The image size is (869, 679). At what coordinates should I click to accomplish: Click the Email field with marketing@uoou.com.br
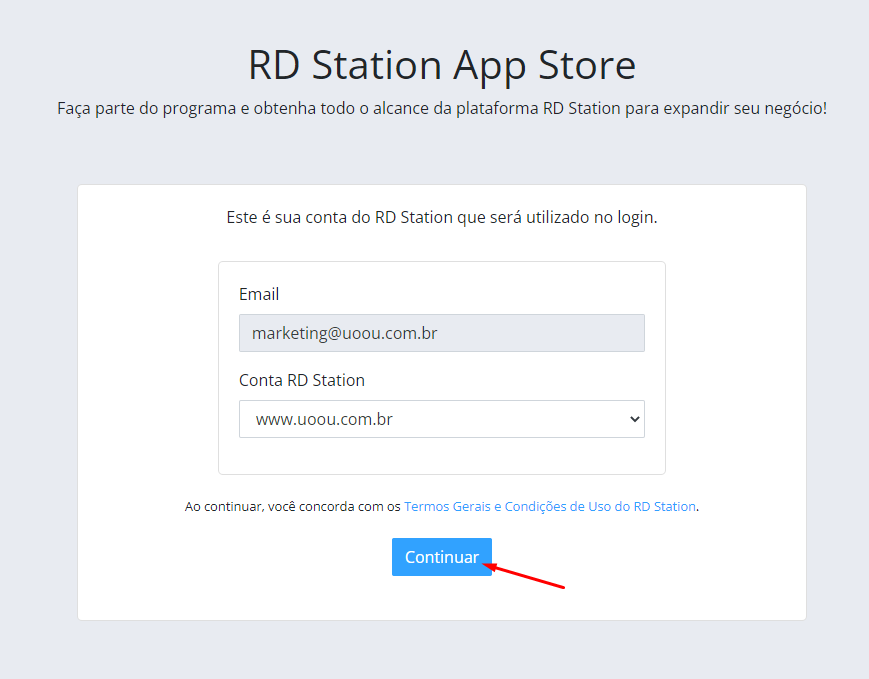pos(442,333)
